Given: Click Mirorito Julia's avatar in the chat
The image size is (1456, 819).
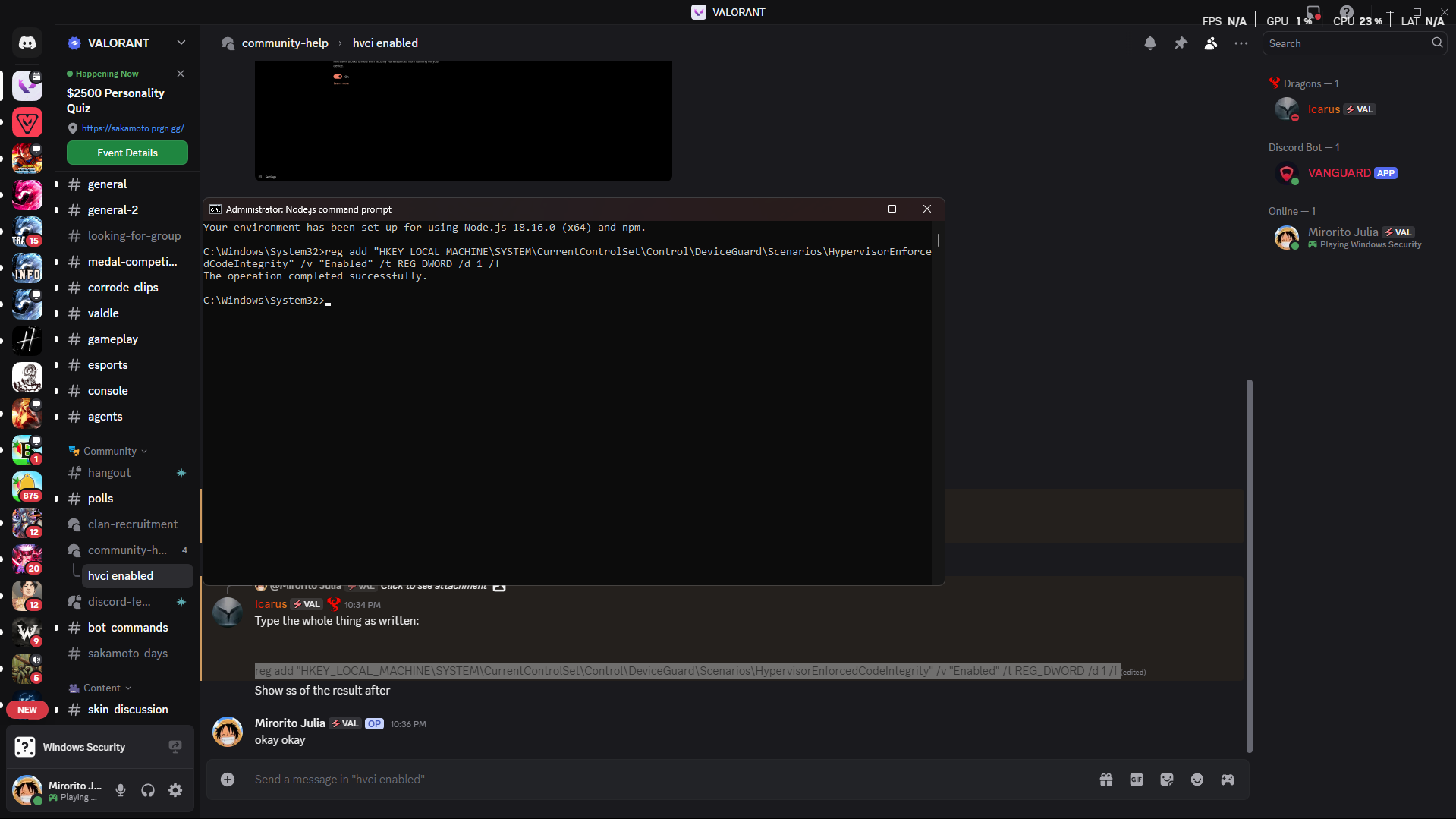Looking at the screenshot, I should click(228, 732).
